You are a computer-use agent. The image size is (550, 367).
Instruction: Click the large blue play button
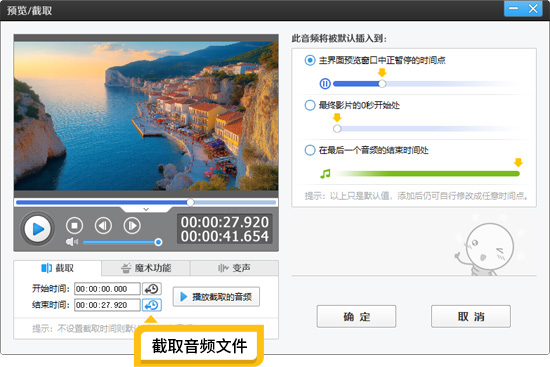tap(38, 229)
